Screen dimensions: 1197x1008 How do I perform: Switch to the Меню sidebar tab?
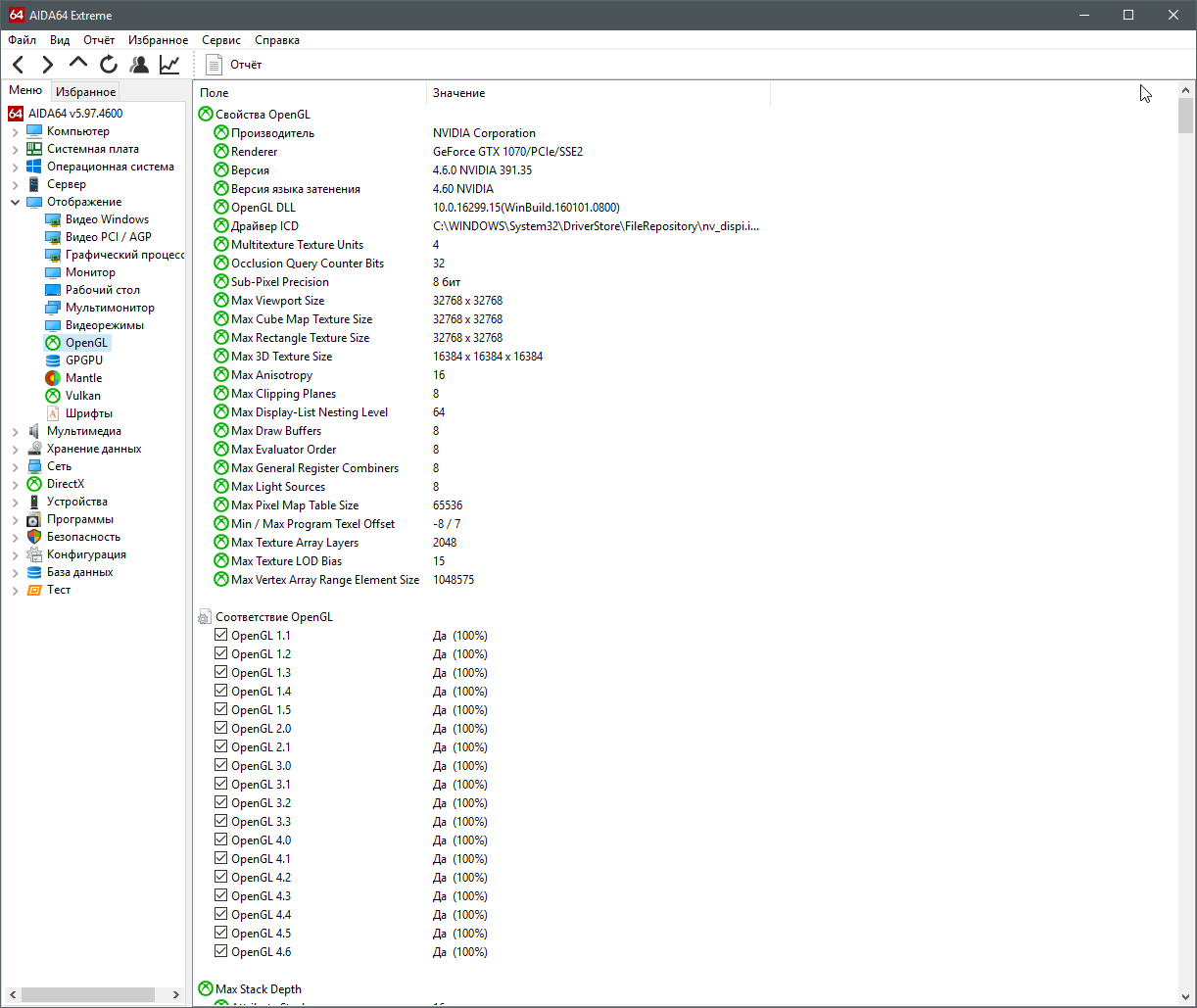pyautogui.click(x=25, y=91)
